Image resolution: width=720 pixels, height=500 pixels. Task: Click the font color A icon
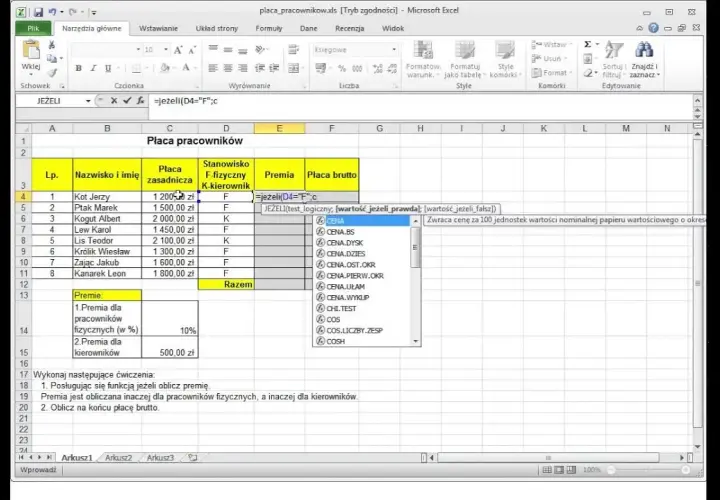[x=186, y=68]
